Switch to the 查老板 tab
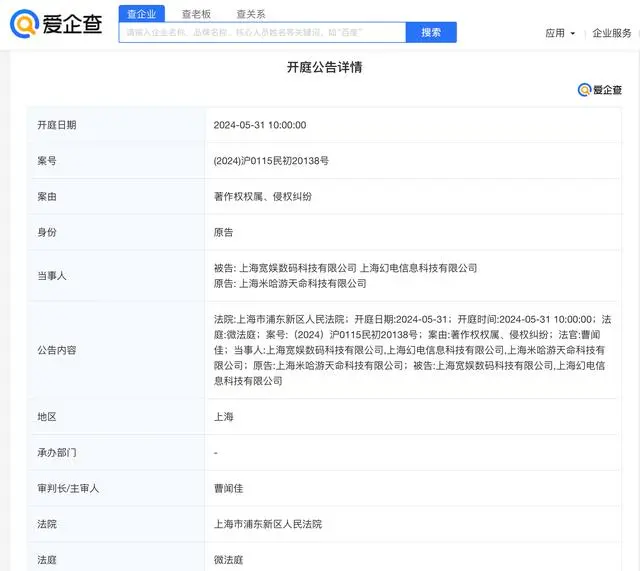Image resolution: width=640 pixels, height=571 pixels. pos(196,14)
